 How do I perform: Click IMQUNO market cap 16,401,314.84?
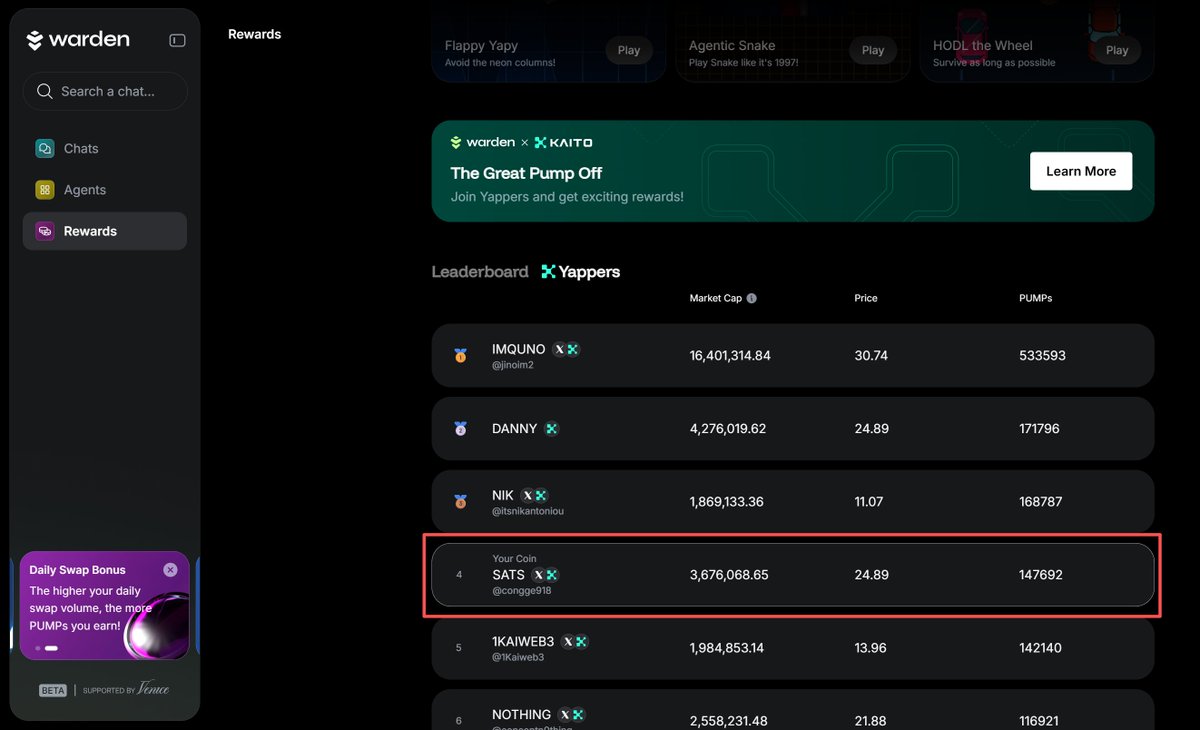pos(730,355)
